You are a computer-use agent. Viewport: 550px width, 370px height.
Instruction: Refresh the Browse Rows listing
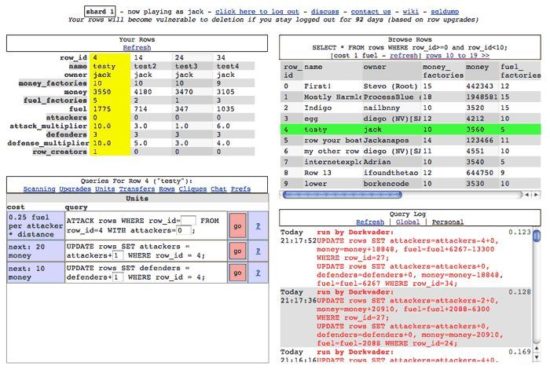[404, 55]
